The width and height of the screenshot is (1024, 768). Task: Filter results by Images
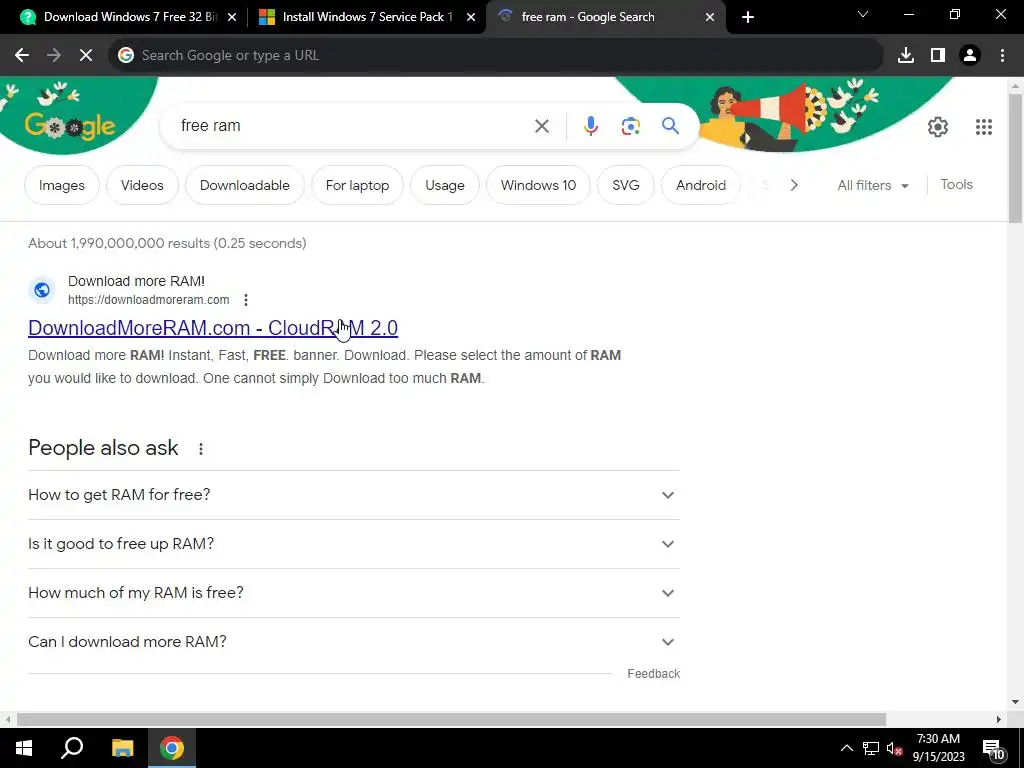(x=61, y=185)
